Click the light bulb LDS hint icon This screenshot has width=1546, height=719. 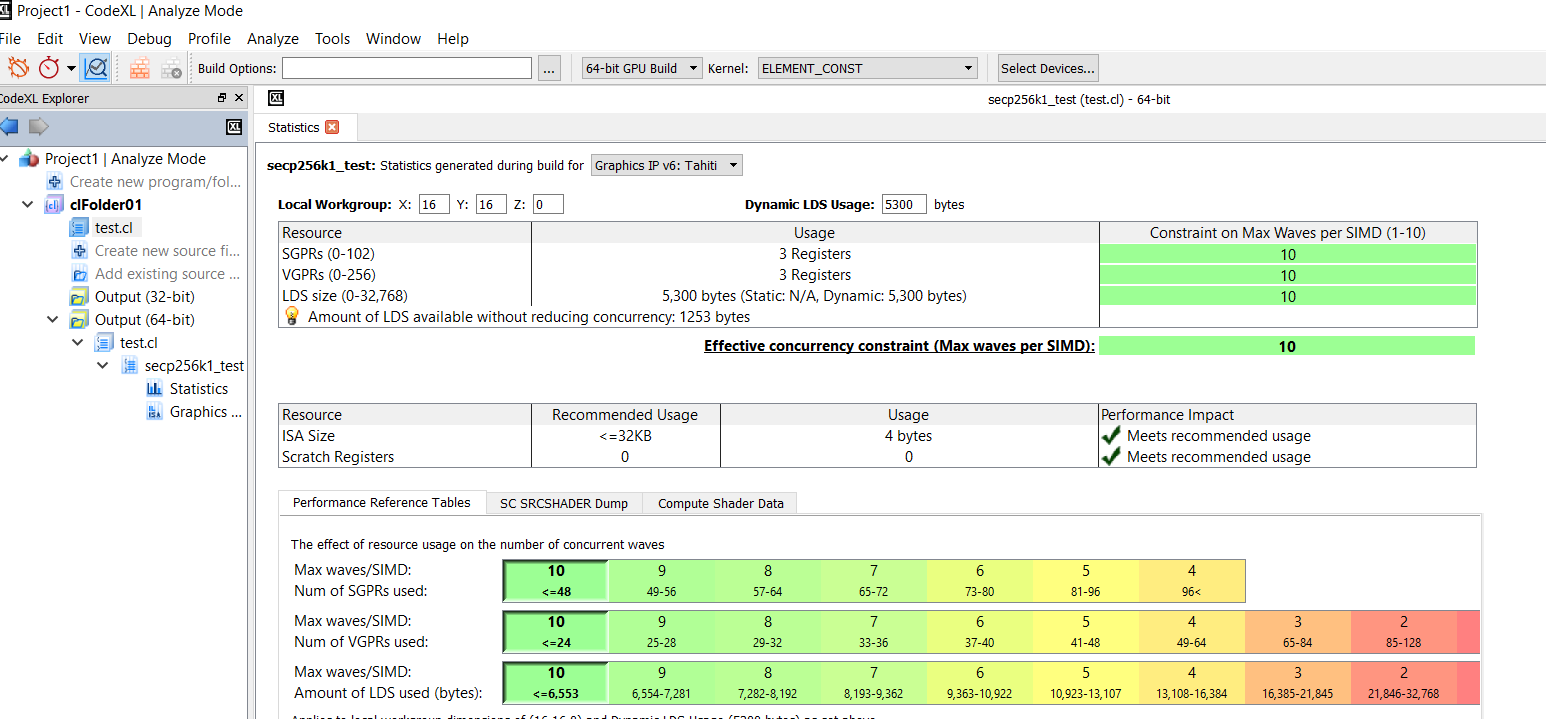click(x=292, y=316)
